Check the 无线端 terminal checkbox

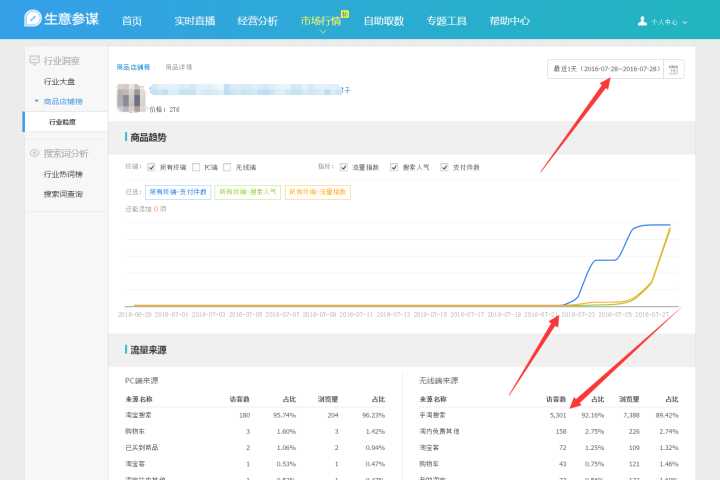[x=227, y=167]
